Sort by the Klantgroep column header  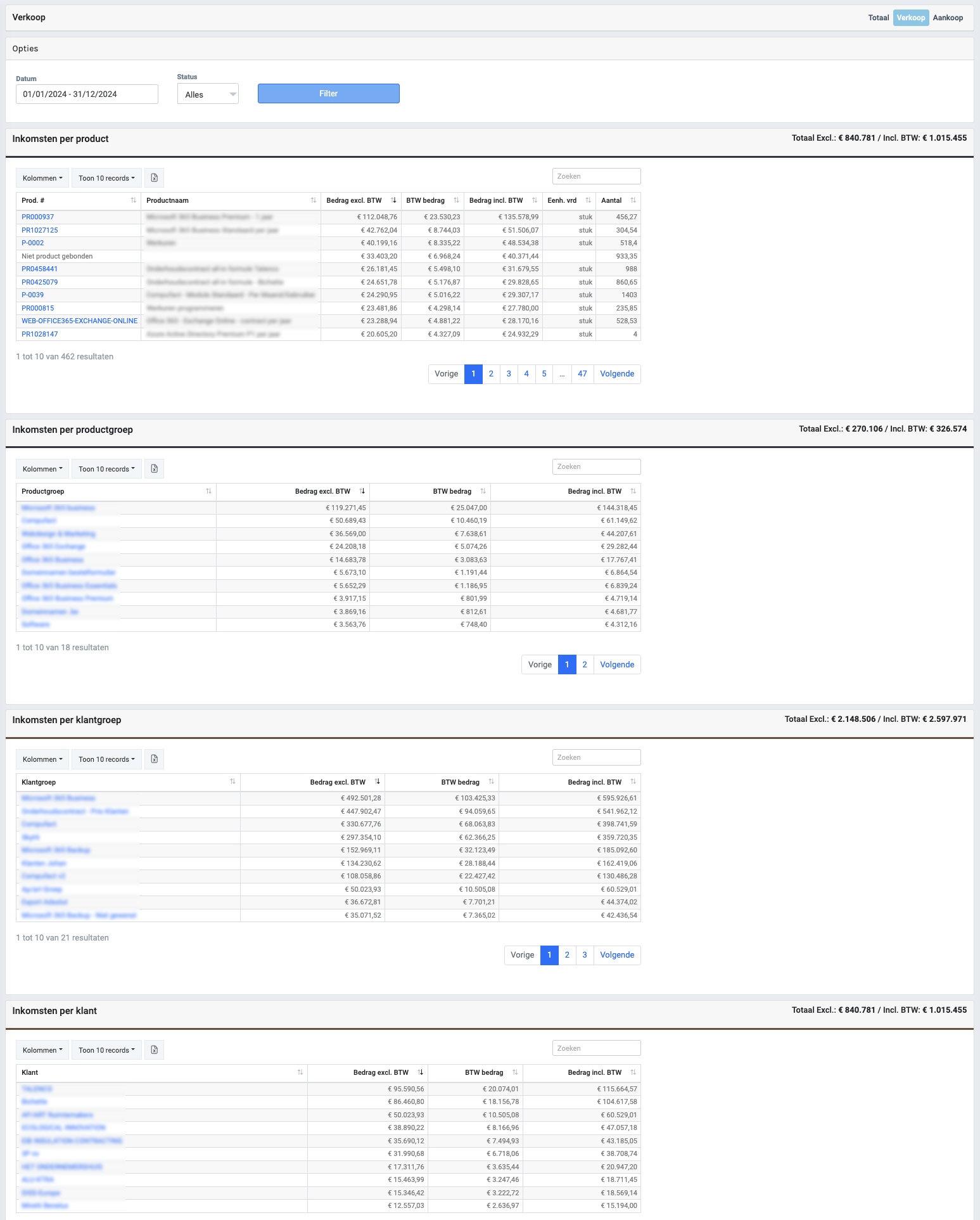point(128,782)
